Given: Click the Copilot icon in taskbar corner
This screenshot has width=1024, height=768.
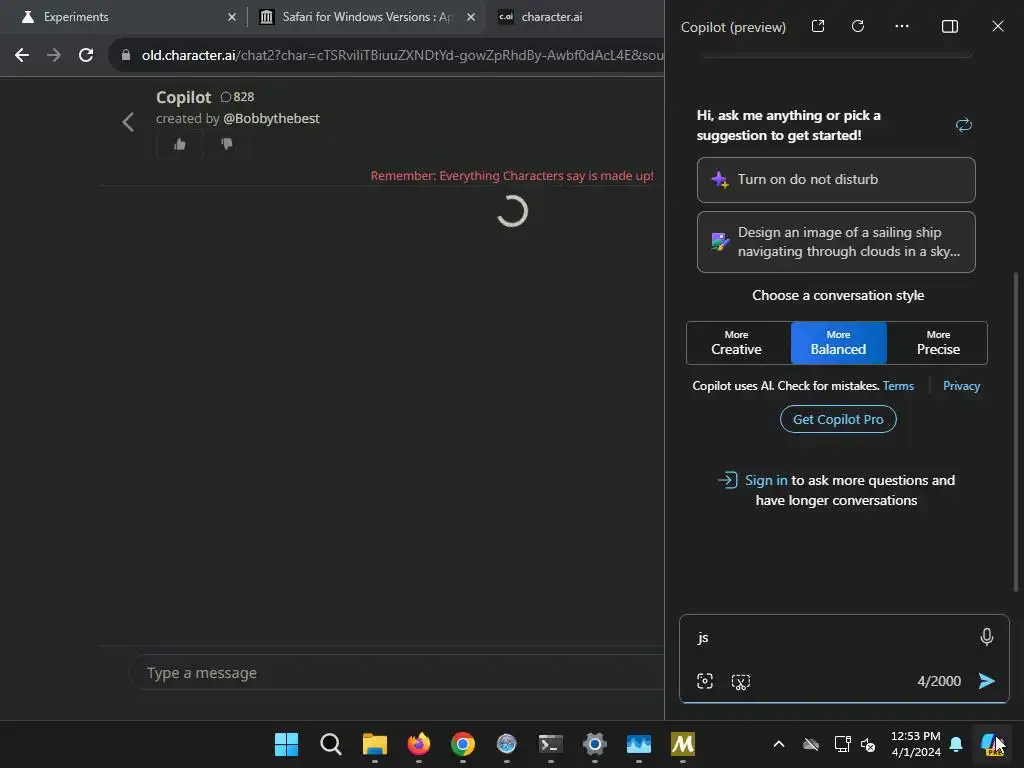Looking at the screenshot, I should [x=993, y=744].
